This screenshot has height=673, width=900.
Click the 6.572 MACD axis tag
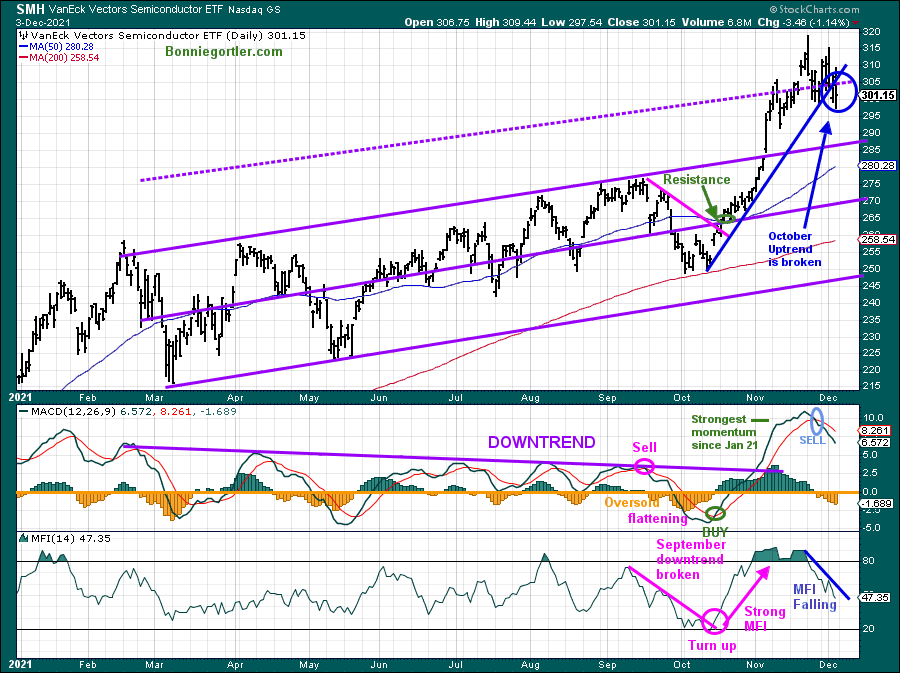(875, 442)
